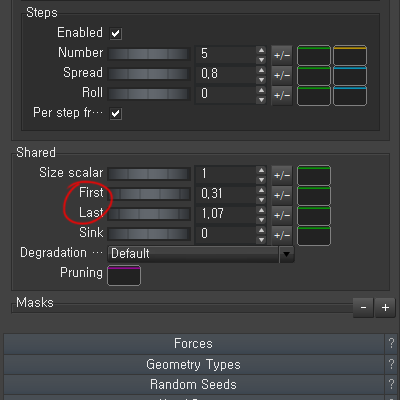Image resolution: width=400 pixels, height=400 pixels.
Task: Decrease Number with the down arrow
Action: click(261, 59)
